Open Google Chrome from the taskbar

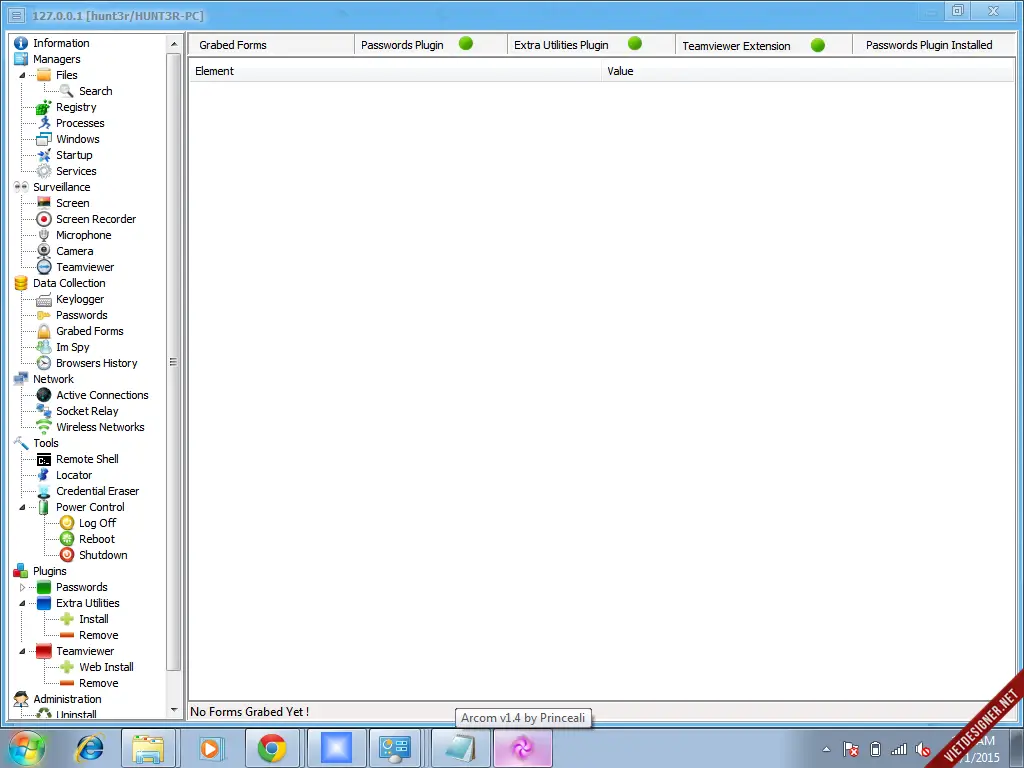tap(271, 748)
